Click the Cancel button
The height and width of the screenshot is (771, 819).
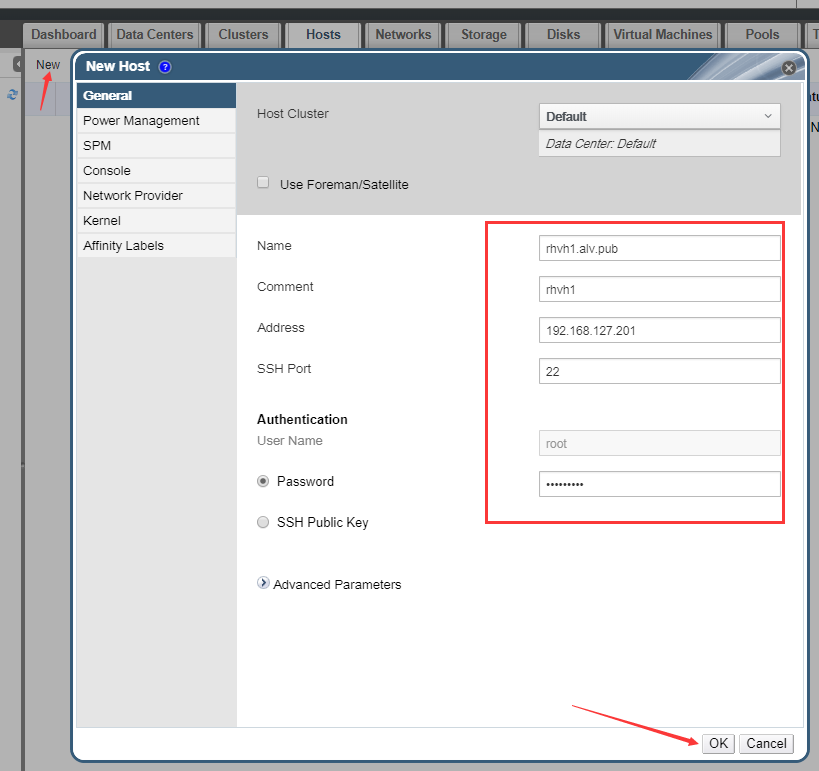pos(766,743)
